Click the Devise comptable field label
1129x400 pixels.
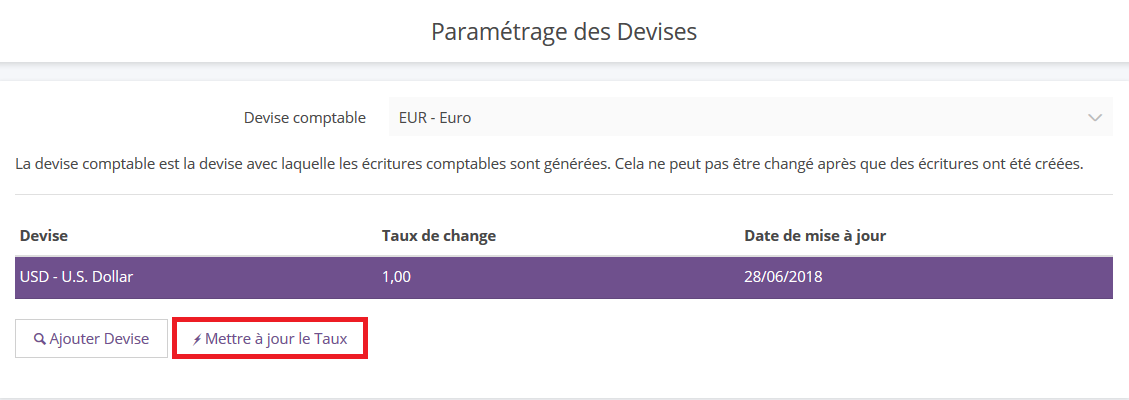click(x=305, y=117)
